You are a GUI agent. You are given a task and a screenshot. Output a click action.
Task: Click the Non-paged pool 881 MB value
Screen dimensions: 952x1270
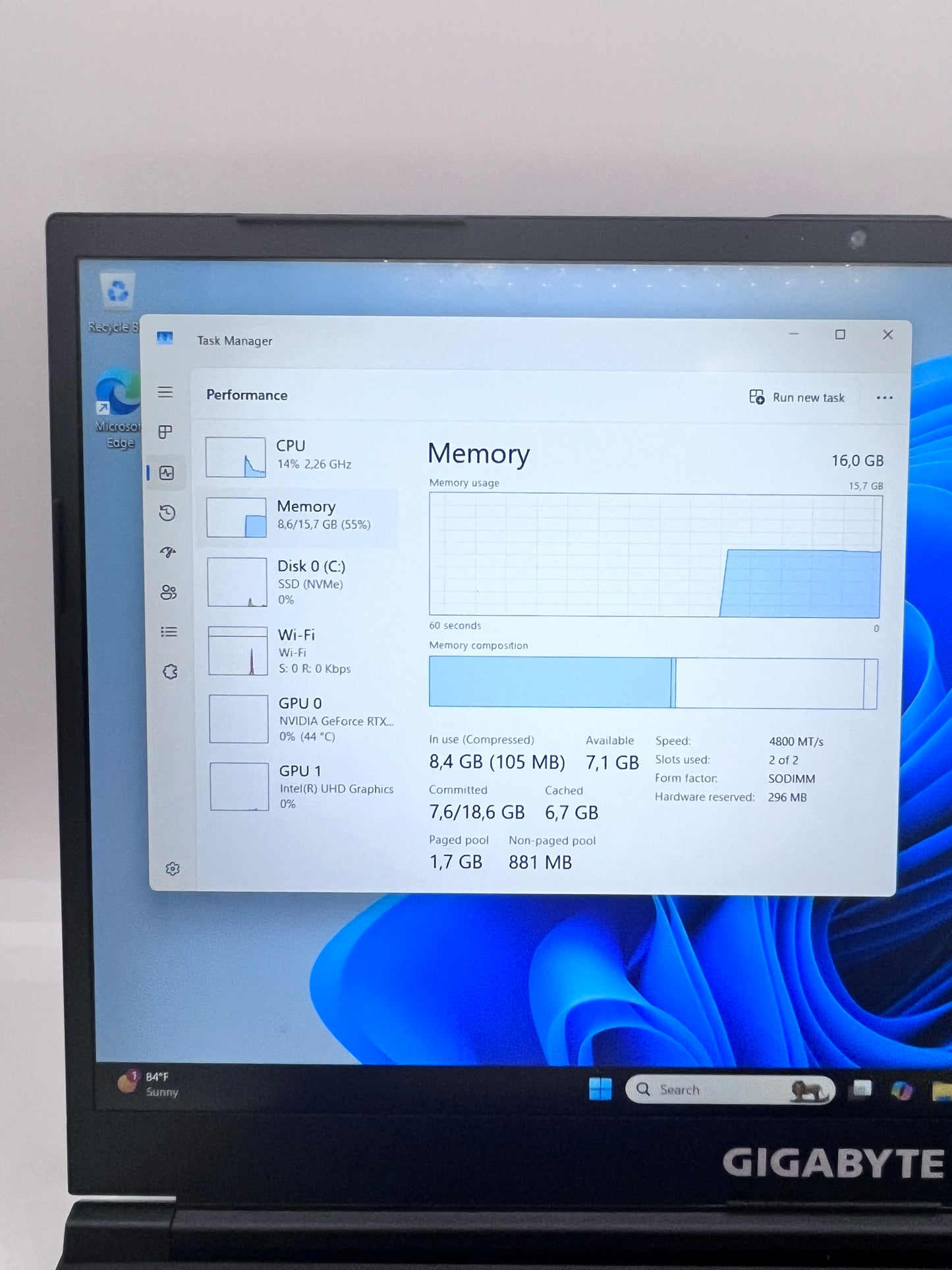540,862
